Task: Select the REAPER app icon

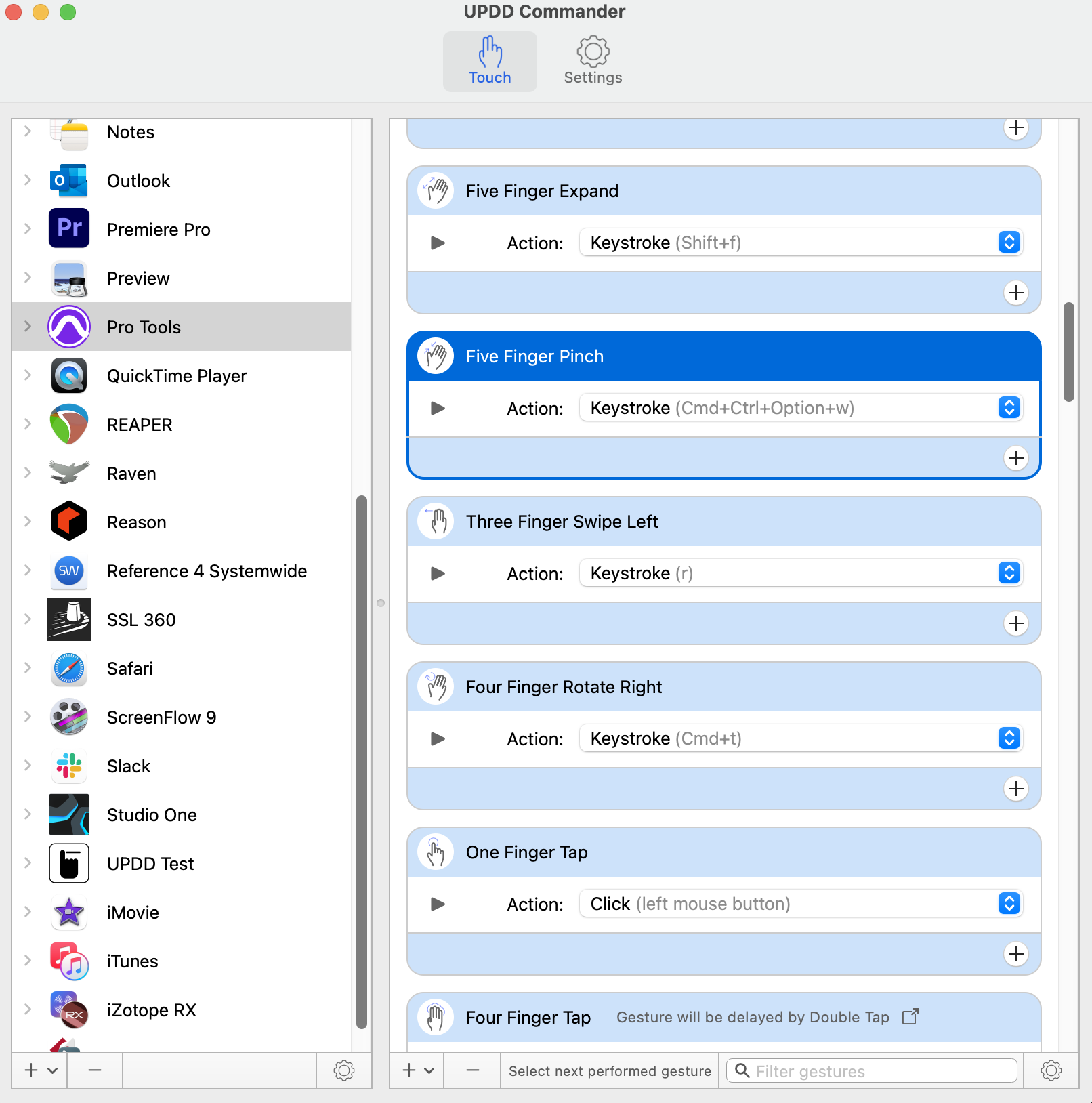Action: click(x=69, y=424)
